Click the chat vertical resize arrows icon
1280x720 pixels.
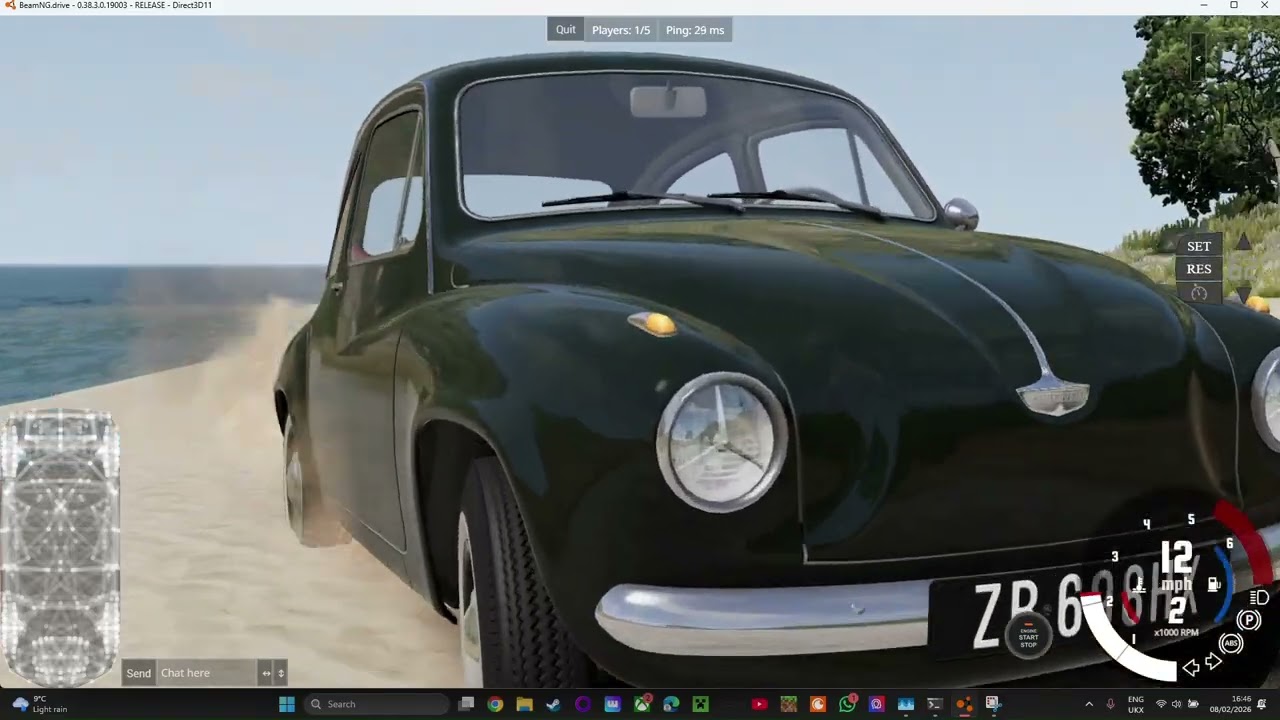tap(281, 673)
